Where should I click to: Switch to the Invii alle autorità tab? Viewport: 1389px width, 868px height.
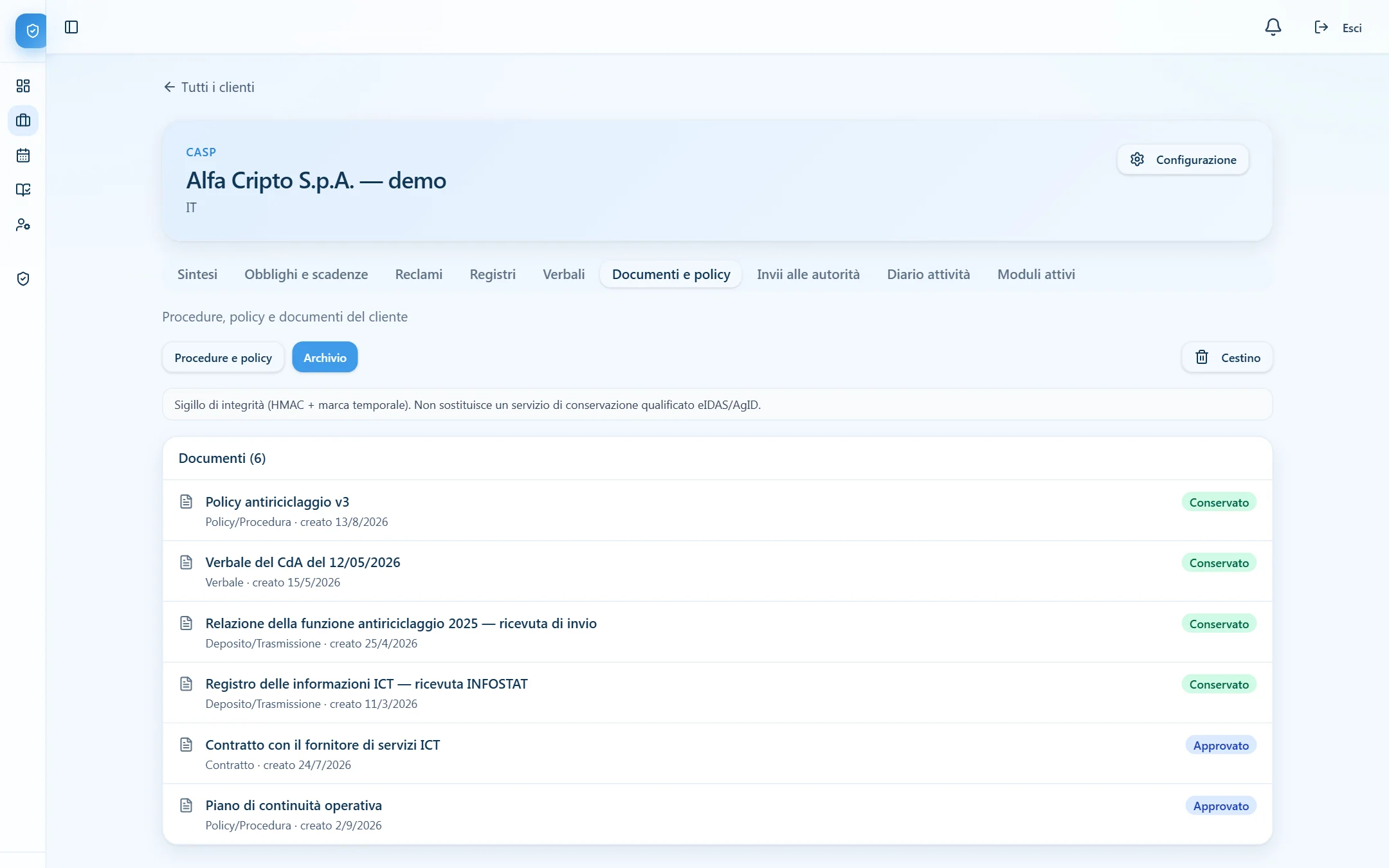click(808, 274)
